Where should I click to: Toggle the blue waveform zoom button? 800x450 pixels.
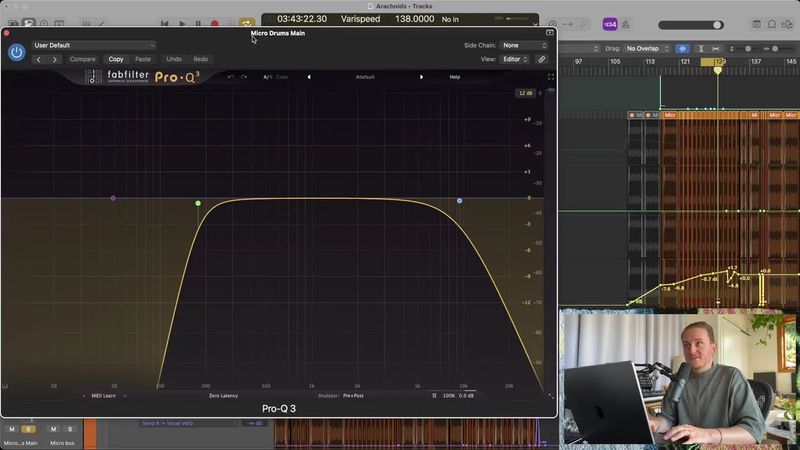pyautogui.click(x=683, y=48)
